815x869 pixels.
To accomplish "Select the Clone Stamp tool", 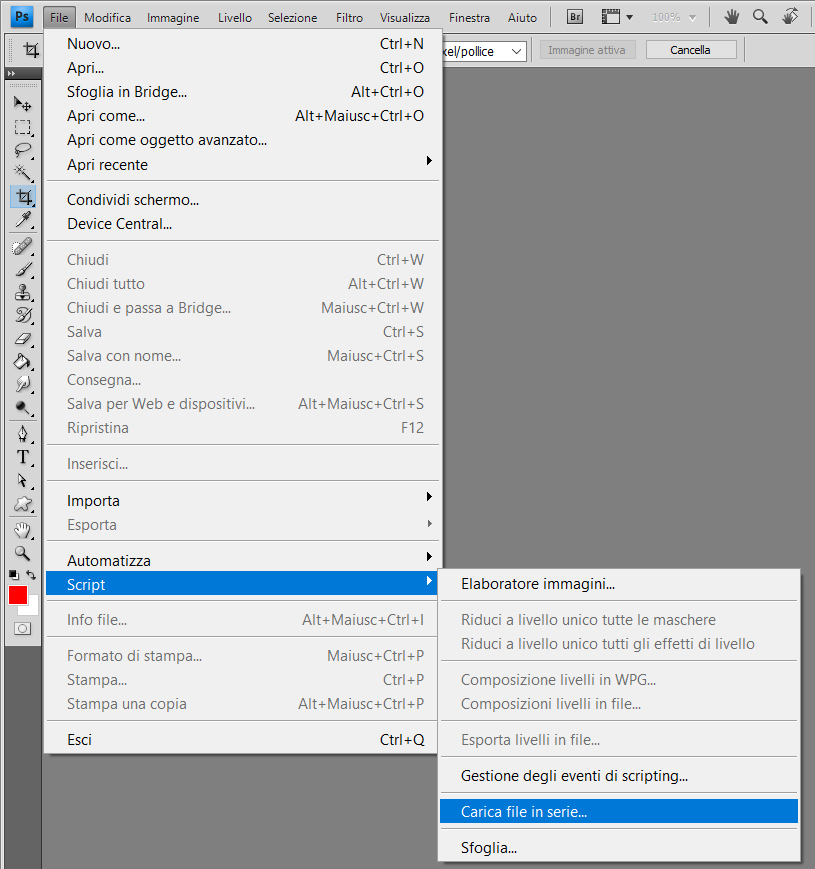I will tap(23, 292).
